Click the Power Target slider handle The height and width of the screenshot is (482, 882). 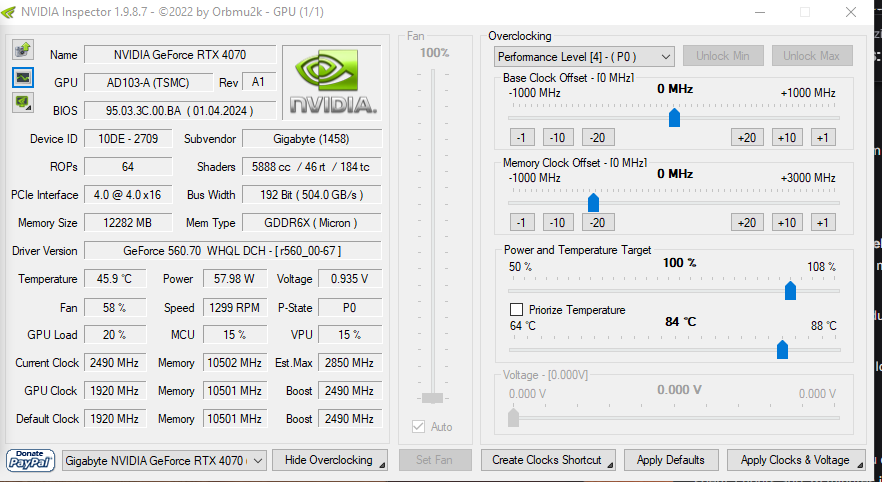click(x=790, y=290)
